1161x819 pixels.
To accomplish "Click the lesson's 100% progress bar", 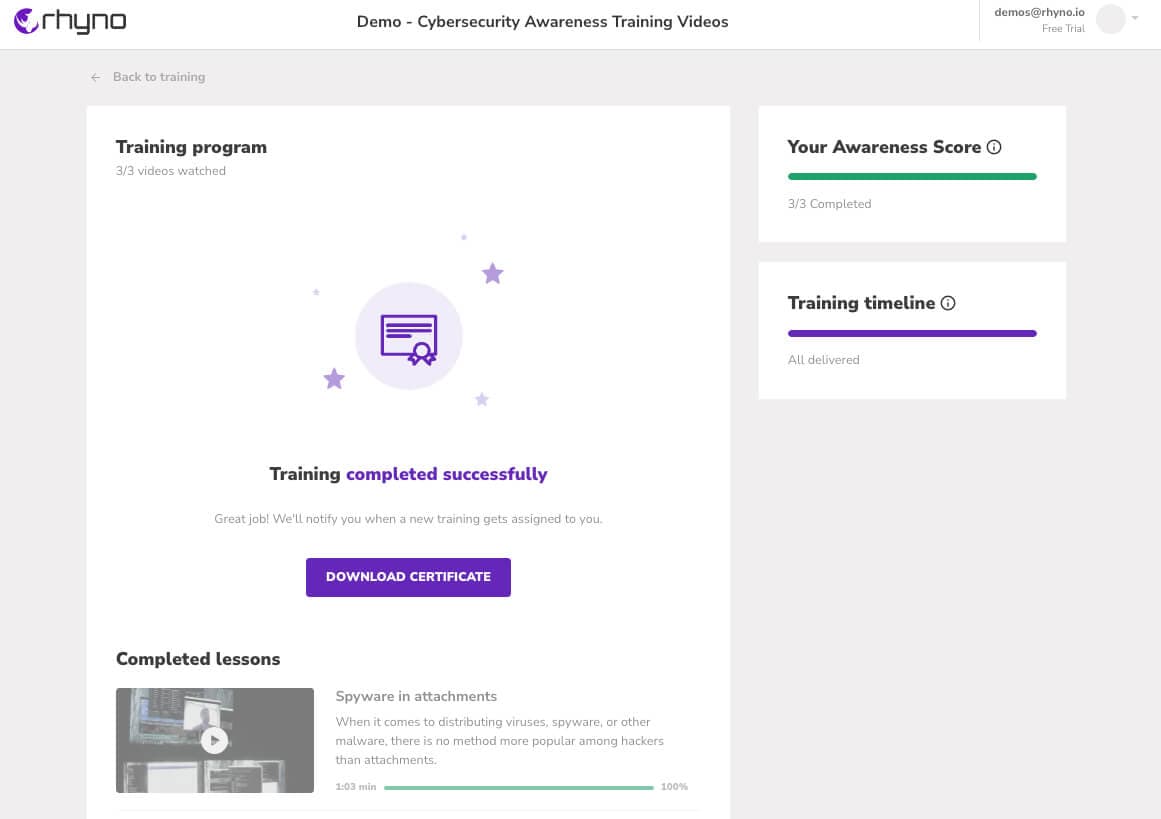I will pos(518,787).
